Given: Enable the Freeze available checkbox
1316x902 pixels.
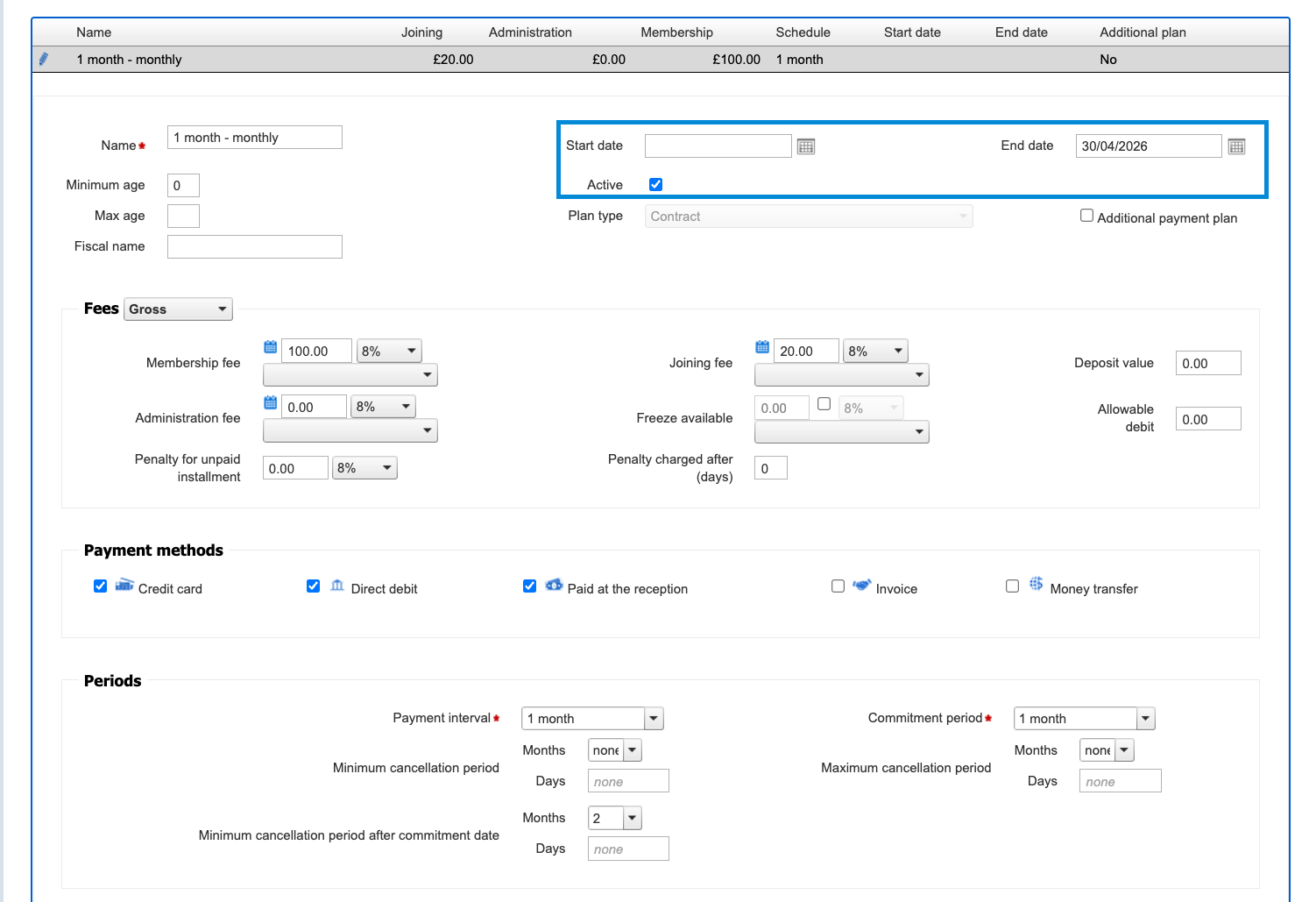Looking at the screenshot, I should point(824,404).
